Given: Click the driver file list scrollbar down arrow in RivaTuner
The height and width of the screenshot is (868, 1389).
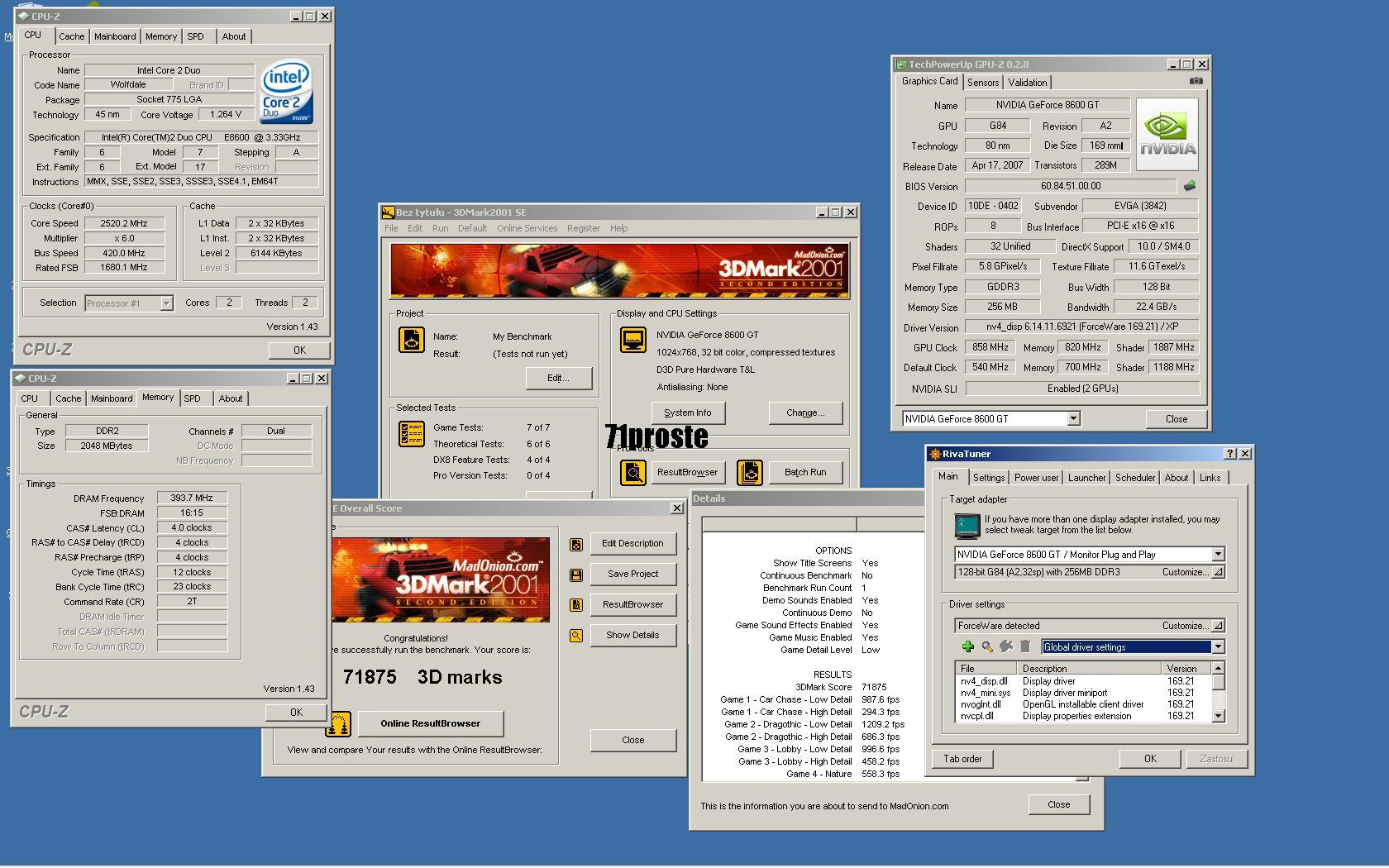Looking at the screenshot, I should coord(1218,716).
